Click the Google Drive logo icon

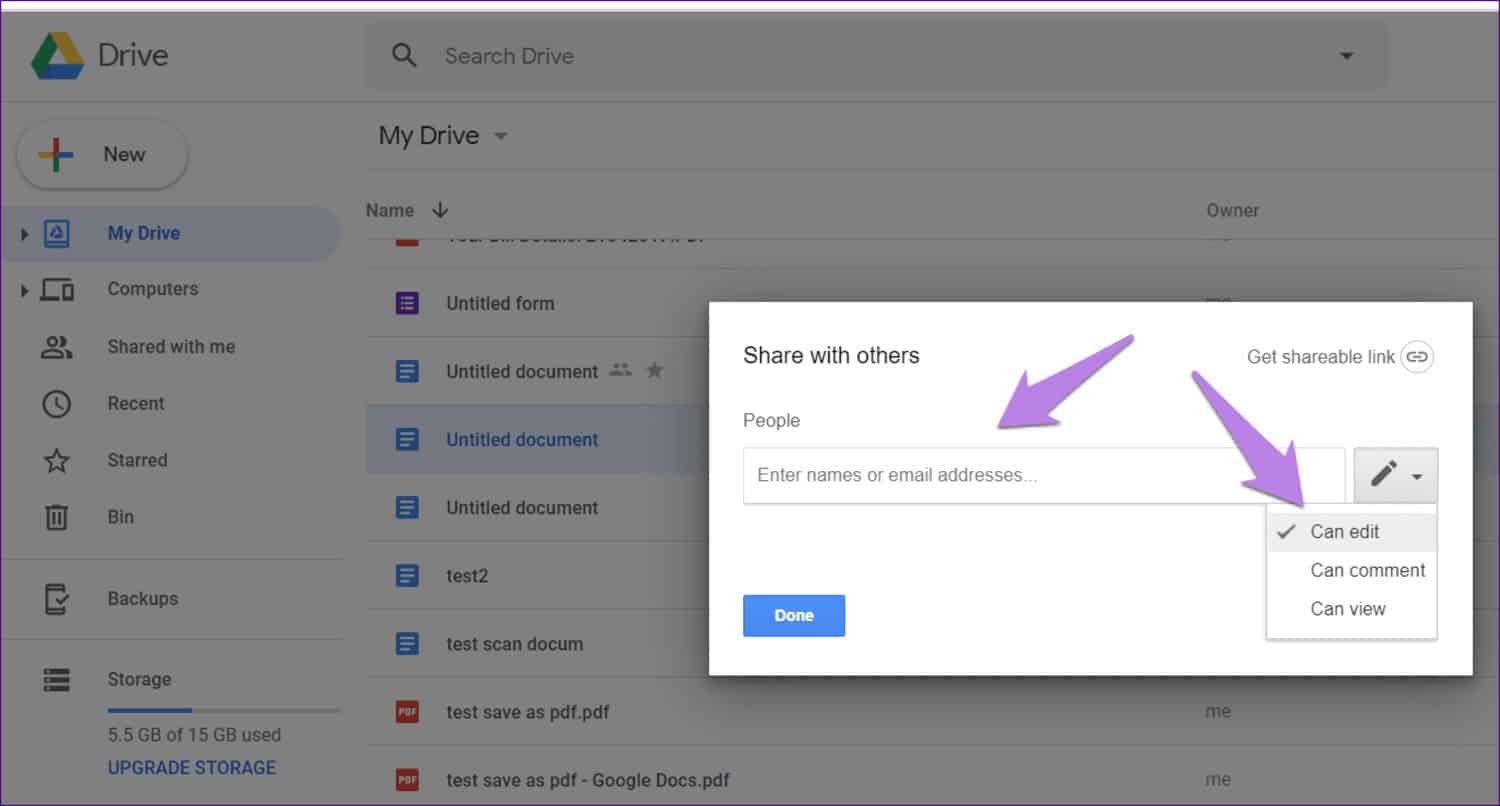57,55
